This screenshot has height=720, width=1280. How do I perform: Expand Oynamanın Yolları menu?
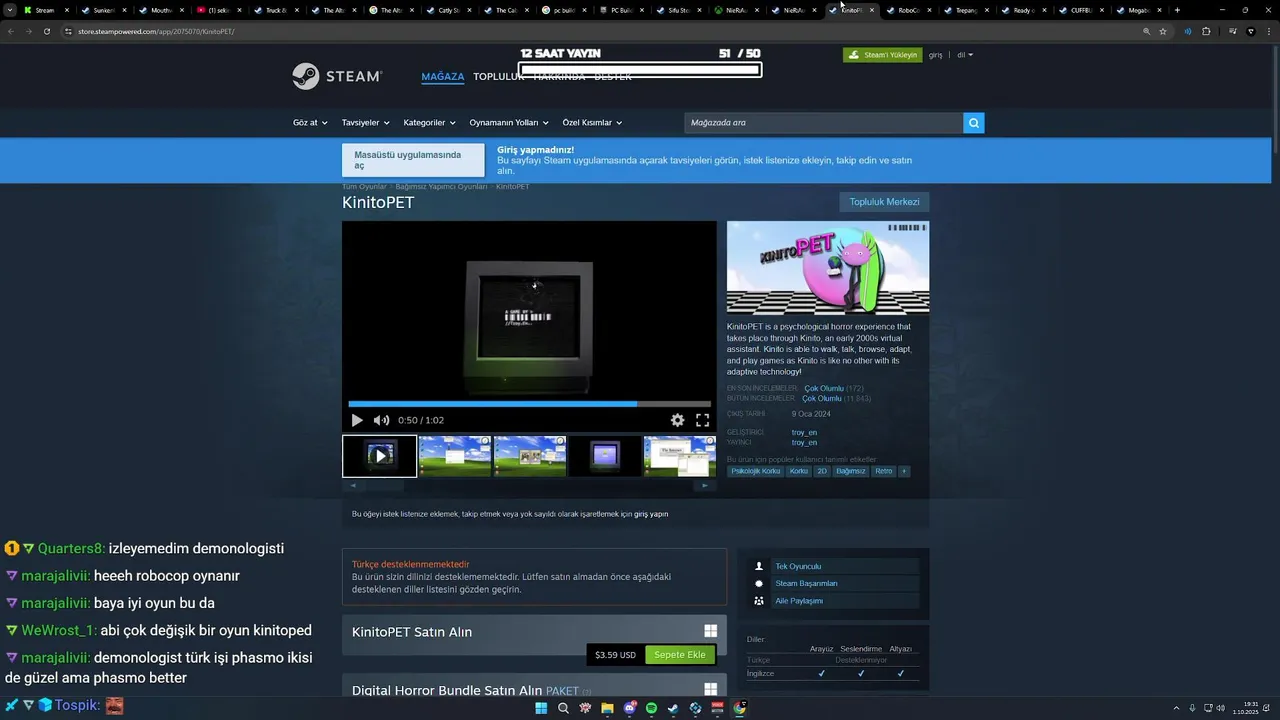(509, 122)
